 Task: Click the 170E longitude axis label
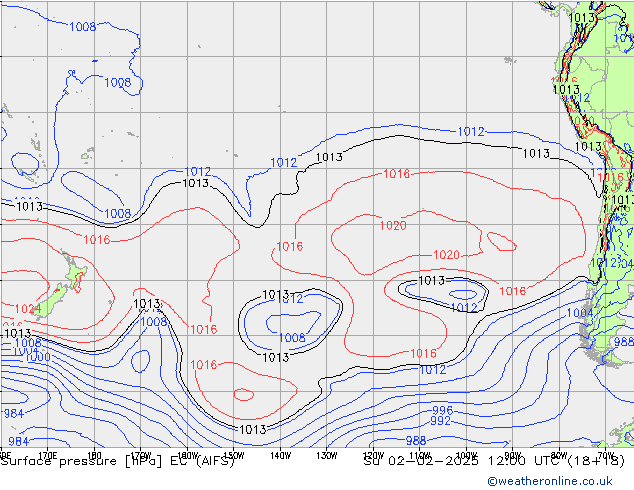(48, 455)
